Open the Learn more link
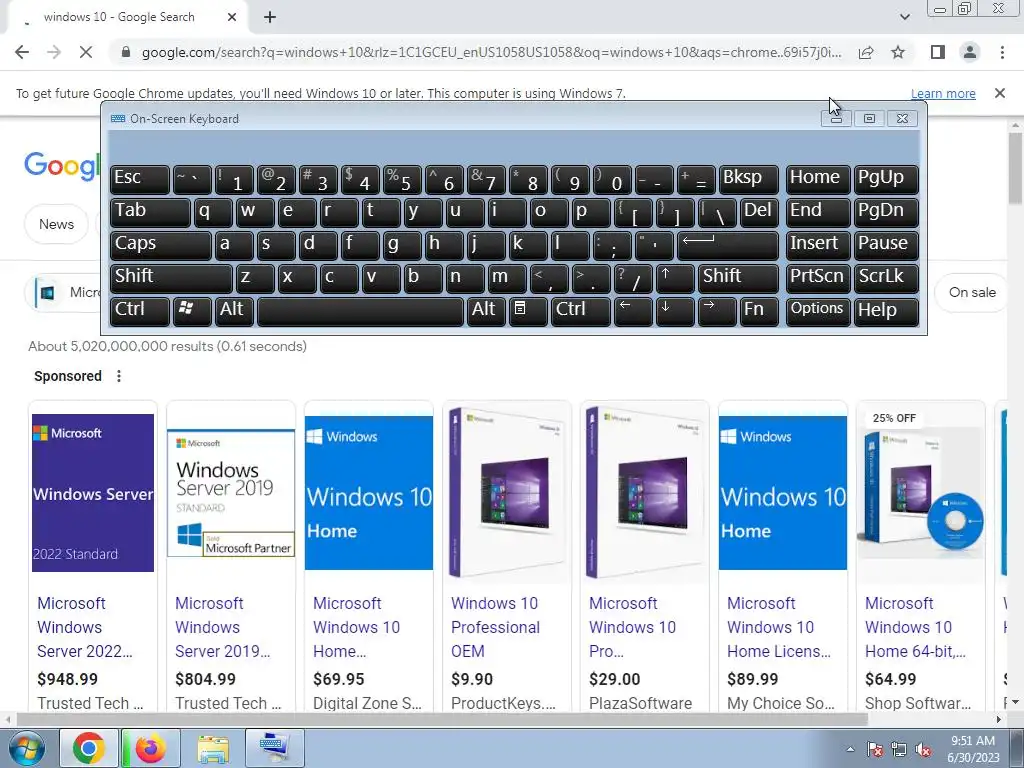This screenshot has height=768, width=1024. 943,93
